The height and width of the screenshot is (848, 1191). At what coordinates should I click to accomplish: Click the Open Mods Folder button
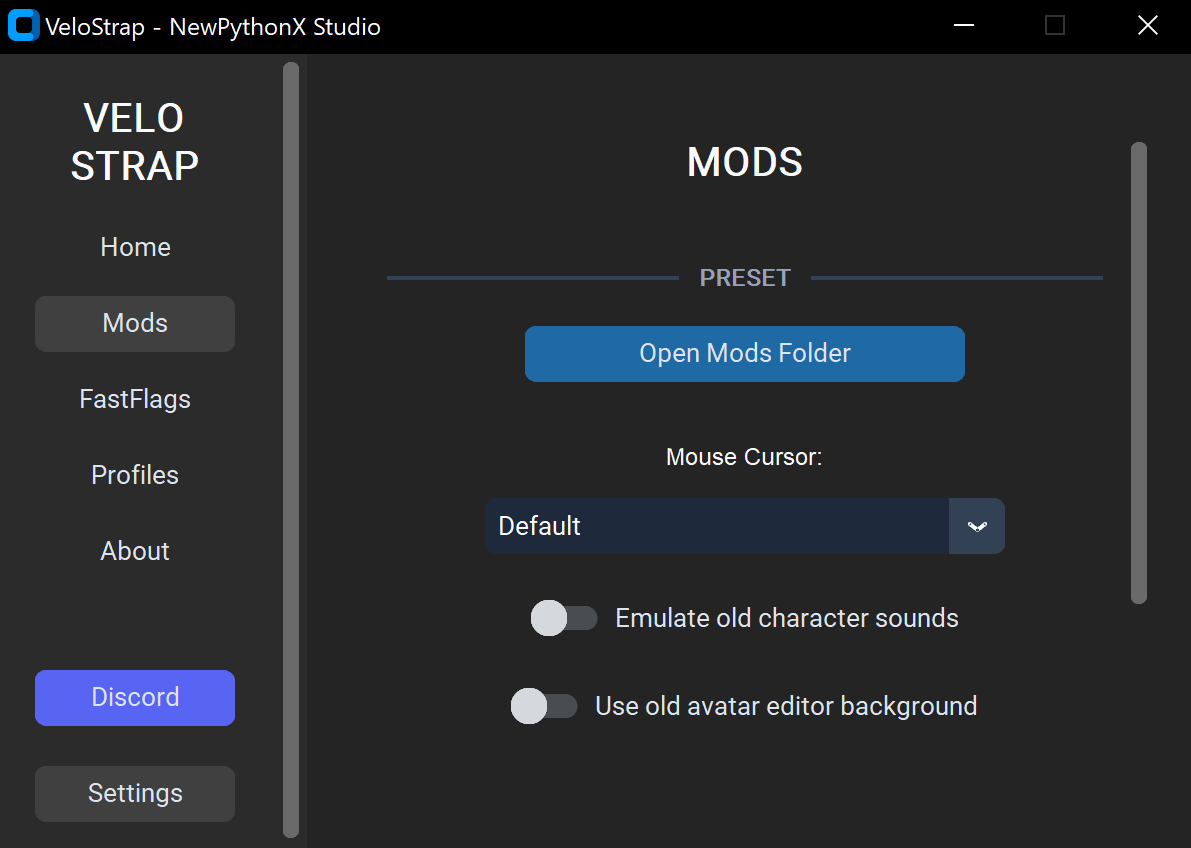click(x=744, y=353)
